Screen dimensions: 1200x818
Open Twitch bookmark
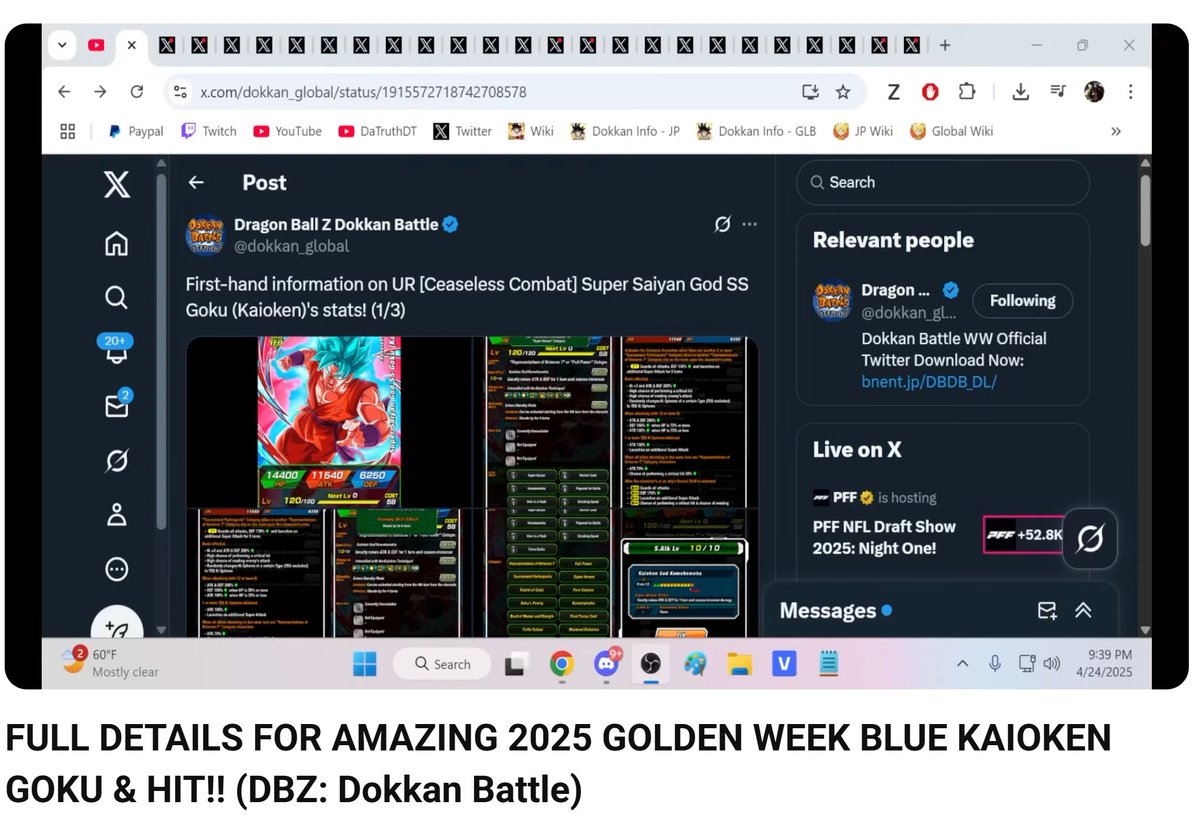pos(209,131)
